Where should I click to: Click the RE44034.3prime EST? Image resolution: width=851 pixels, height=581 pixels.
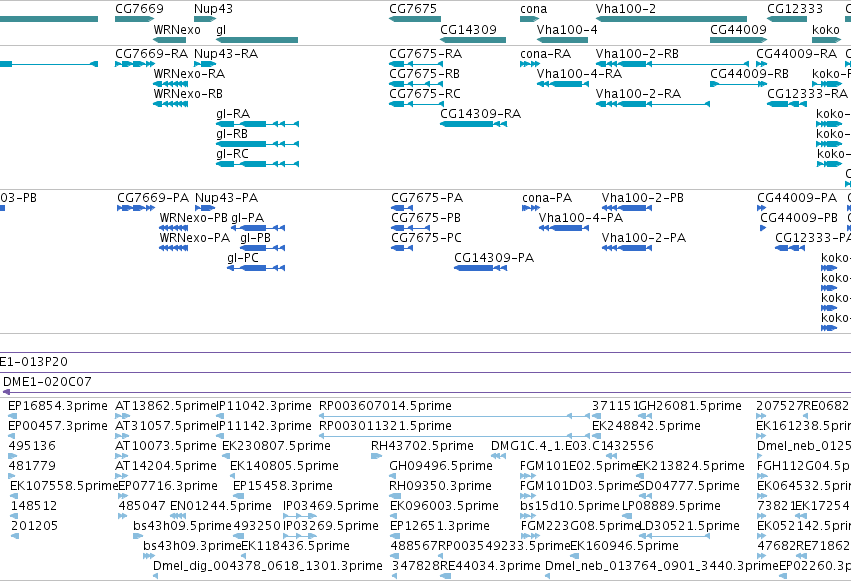tap(446, 576)
